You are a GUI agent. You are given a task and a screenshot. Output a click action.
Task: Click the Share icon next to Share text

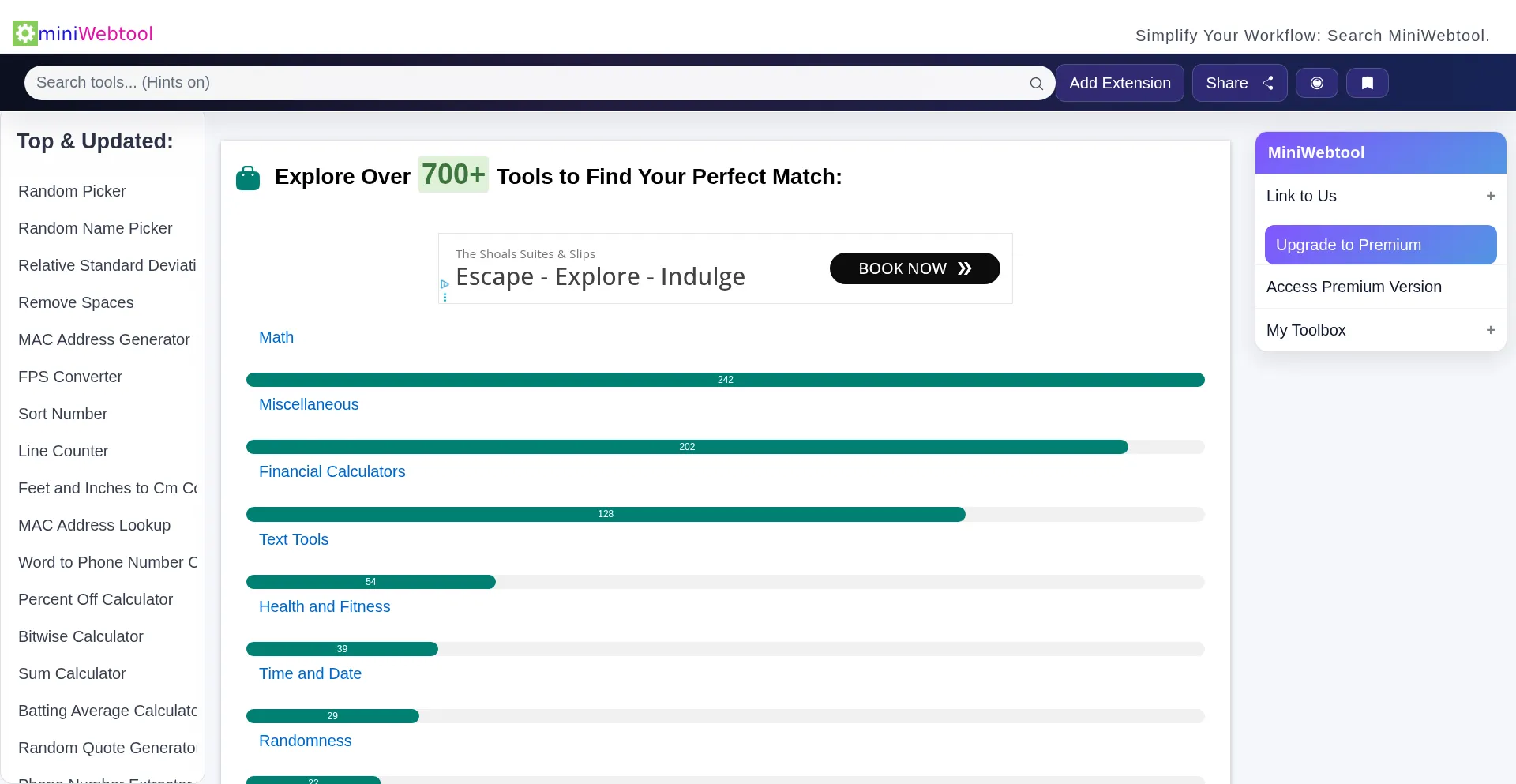tap(1269, 82)
